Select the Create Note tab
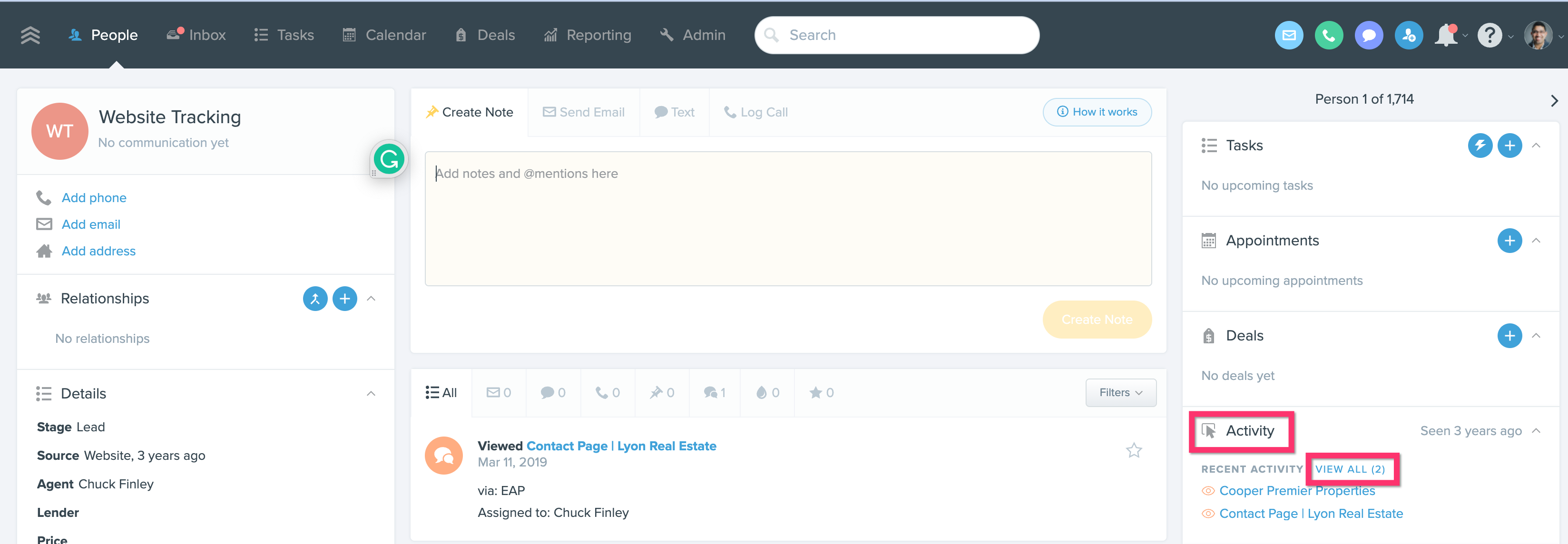 pos(469,112)
